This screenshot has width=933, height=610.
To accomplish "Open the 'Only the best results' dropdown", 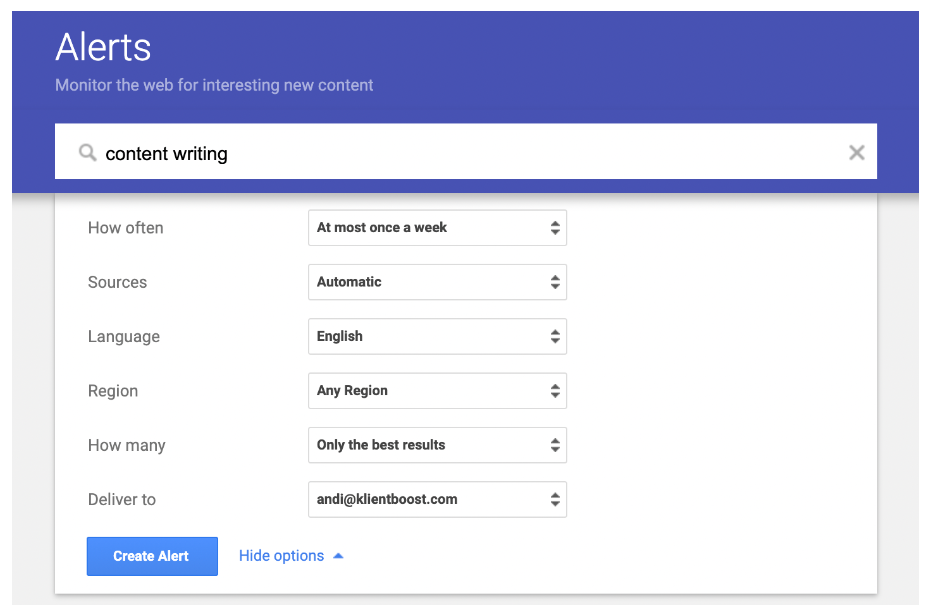I will 437,445.
